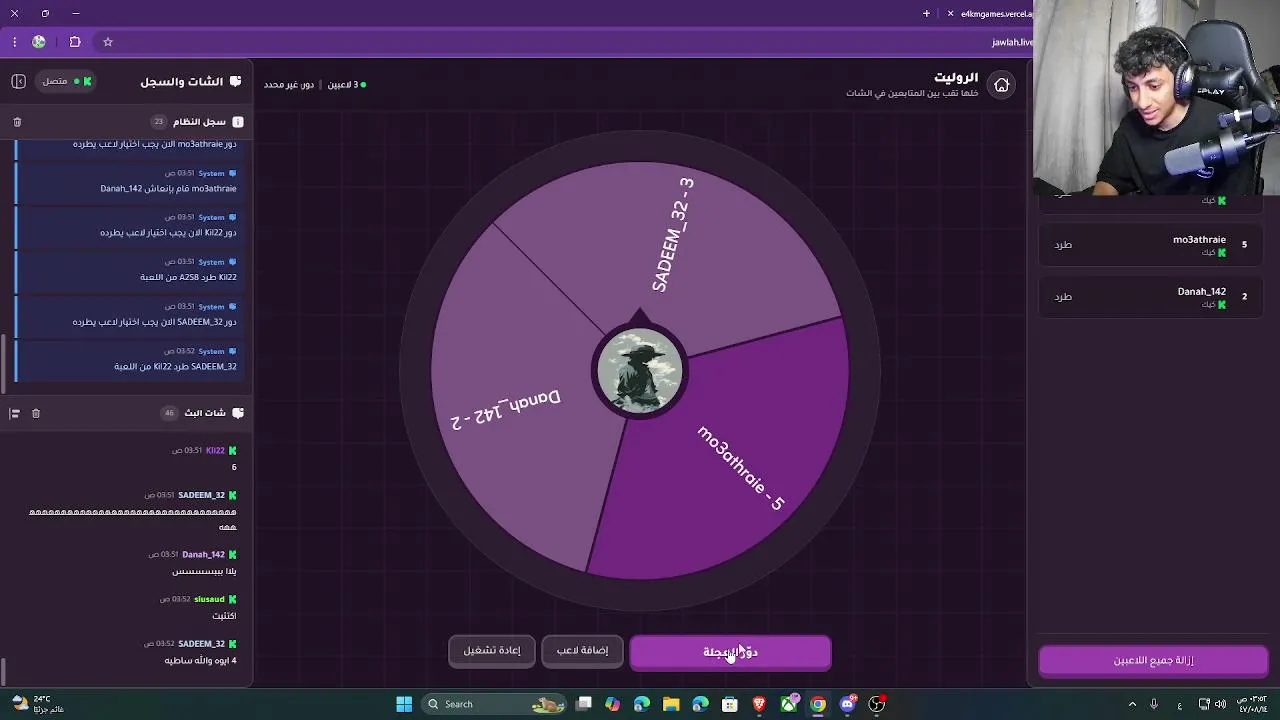Click the wheel center avatar image
The height and width of the screenshot is (720, 1280).
pos(640,372)
